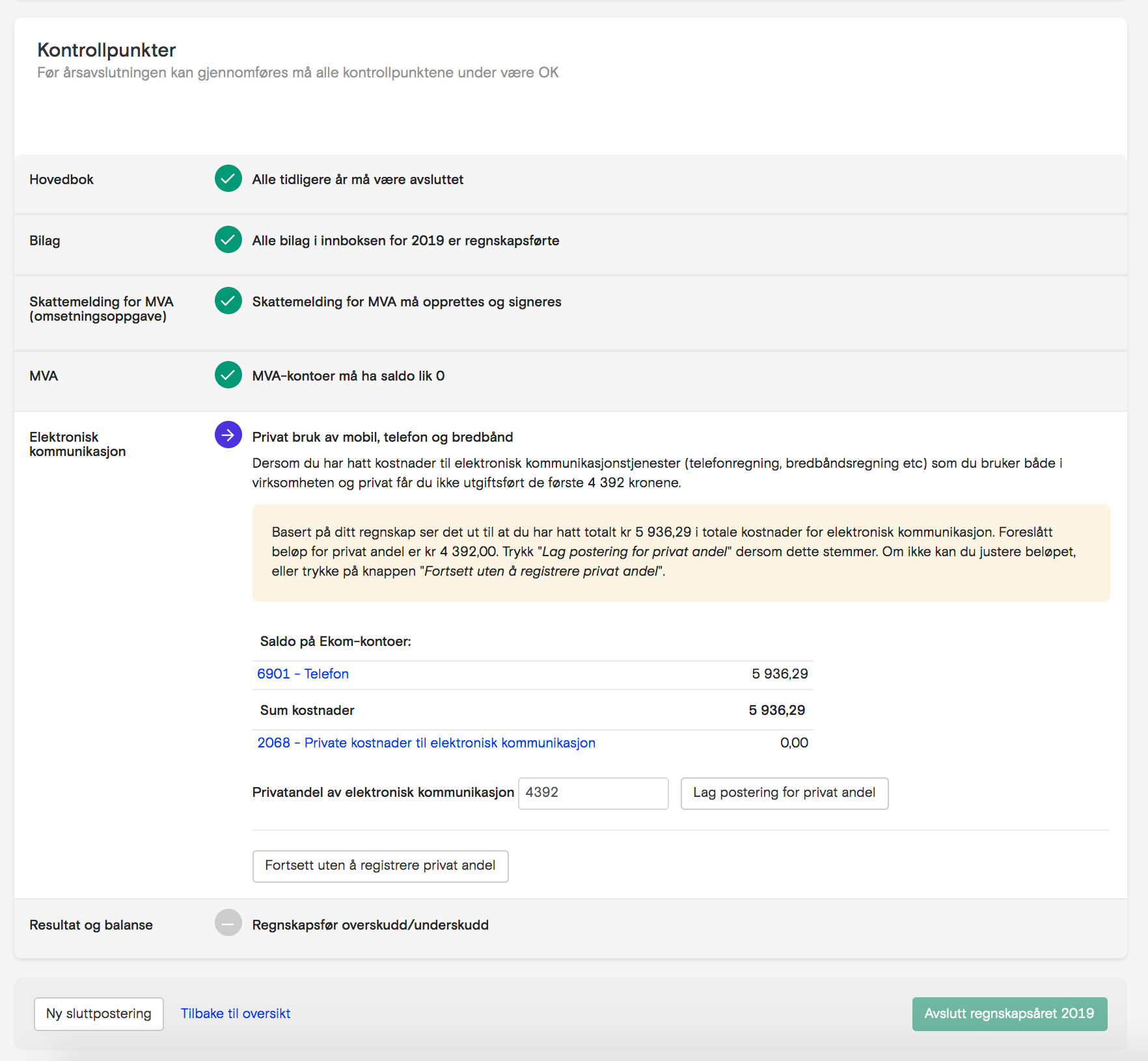Image resolution: width=1148 pixels, height=1061 pixels.
Task: Click the subtitle 'Før årsavslutningen kan gjennomføres'
Action: click(163, 73)
